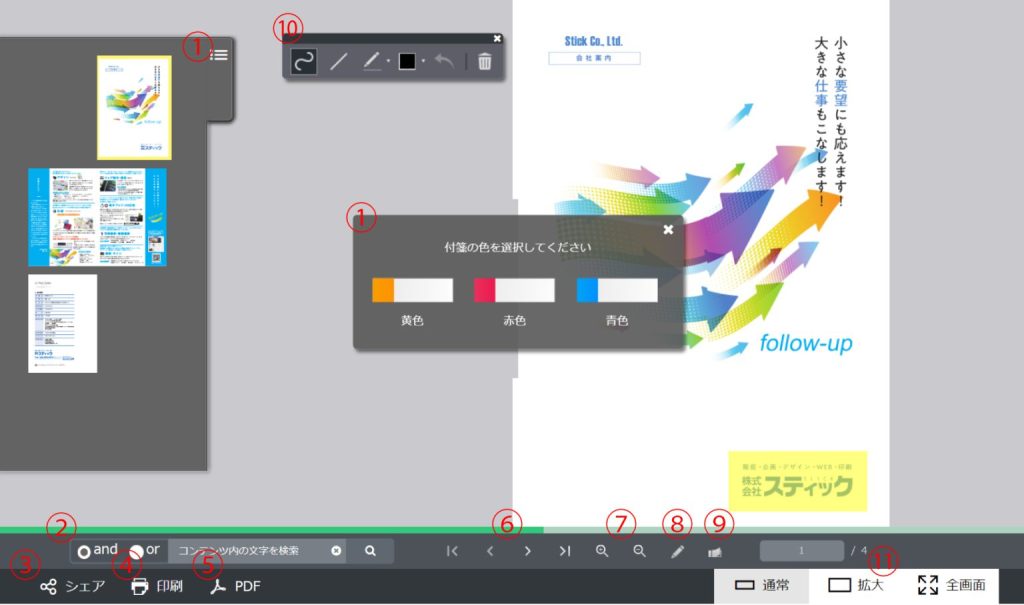Select the straight line drawing tool

[x=339, y=62]
